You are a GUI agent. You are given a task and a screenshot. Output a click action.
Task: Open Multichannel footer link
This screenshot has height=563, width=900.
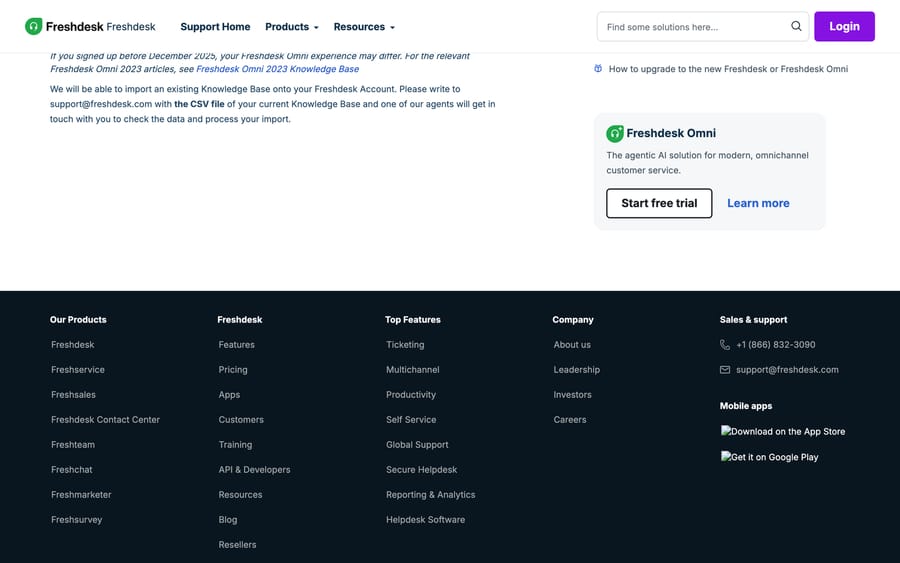point(413,370)
